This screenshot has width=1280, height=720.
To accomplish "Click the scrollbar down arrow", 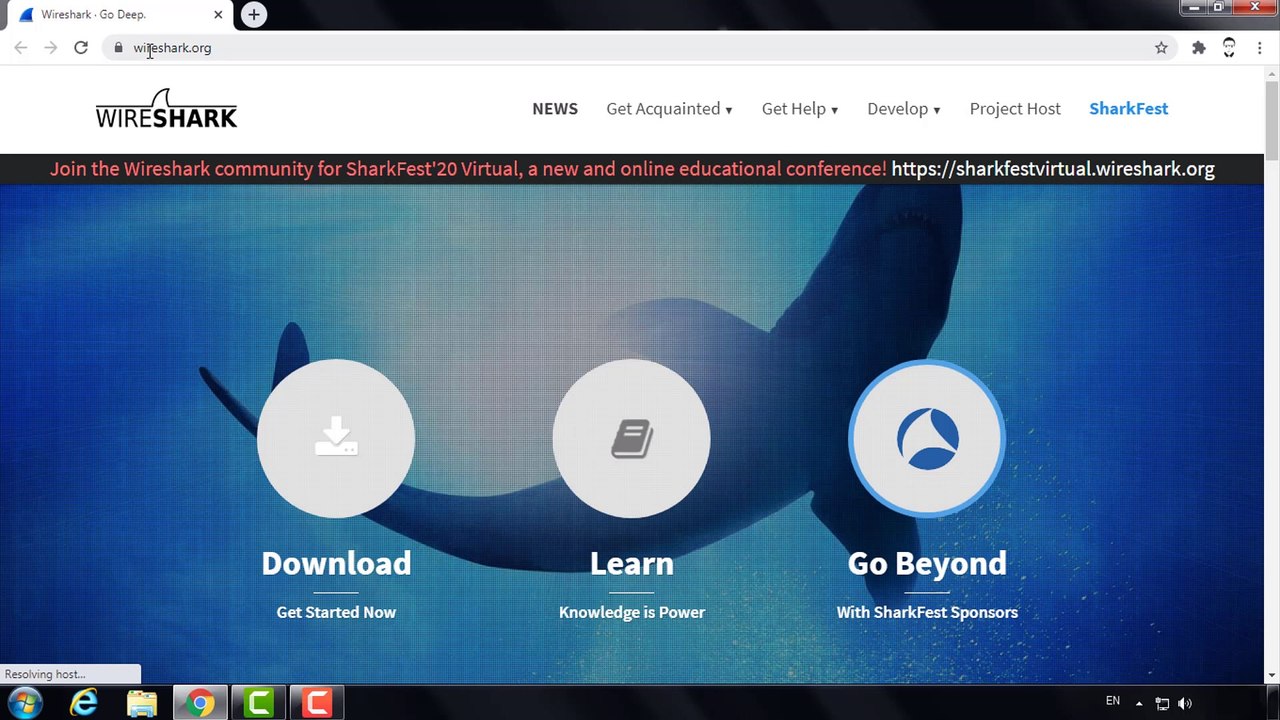I will click(x=1272, y=676).
